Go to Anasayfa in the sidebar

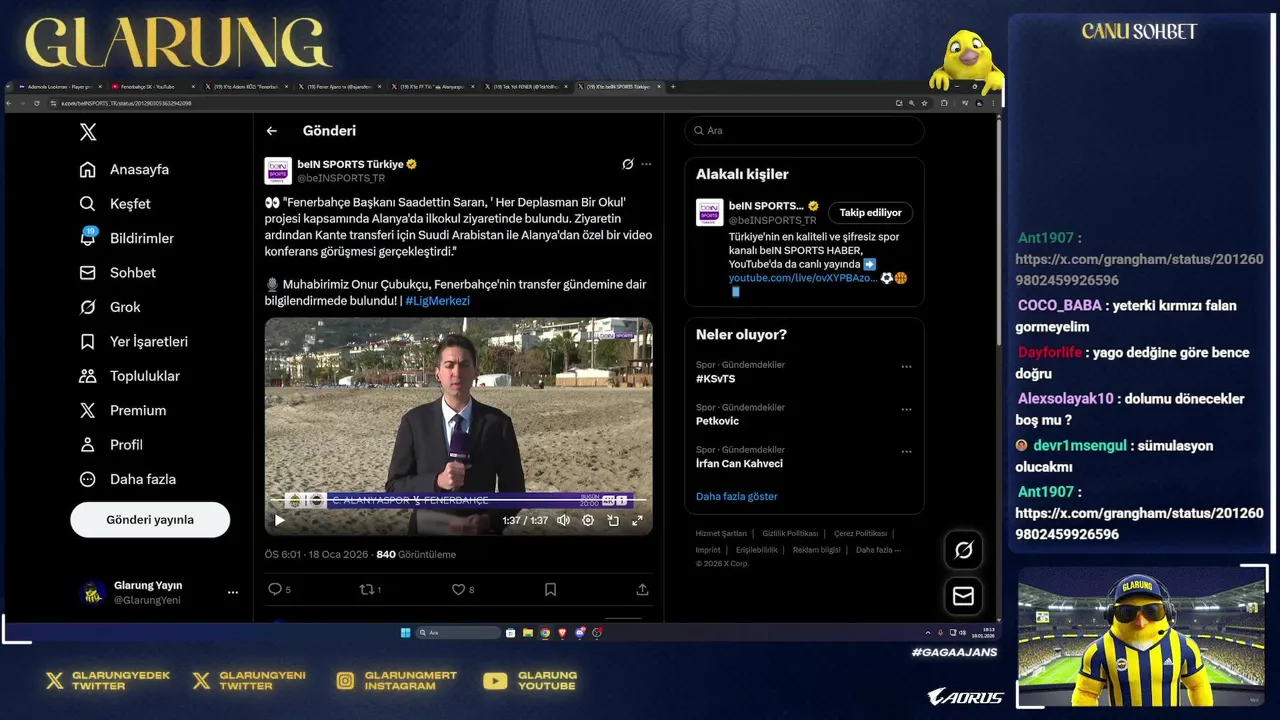[x=124, y=170]
